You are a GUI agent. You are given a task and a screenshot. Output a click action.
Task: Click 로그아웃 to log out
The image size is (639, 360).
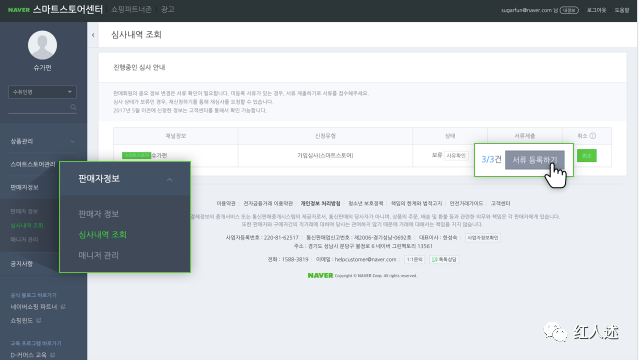point(596,10)
